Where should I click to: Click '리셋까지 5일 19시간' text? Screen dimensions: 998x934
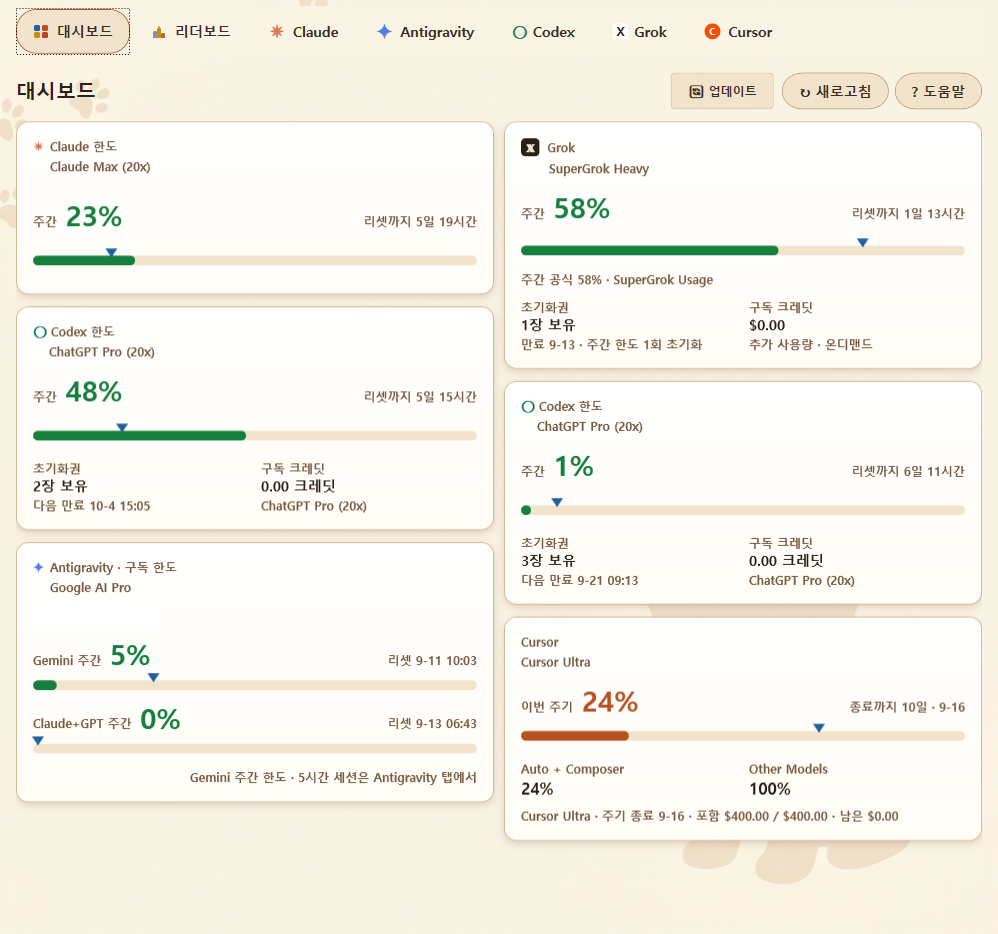pos(420,222)
